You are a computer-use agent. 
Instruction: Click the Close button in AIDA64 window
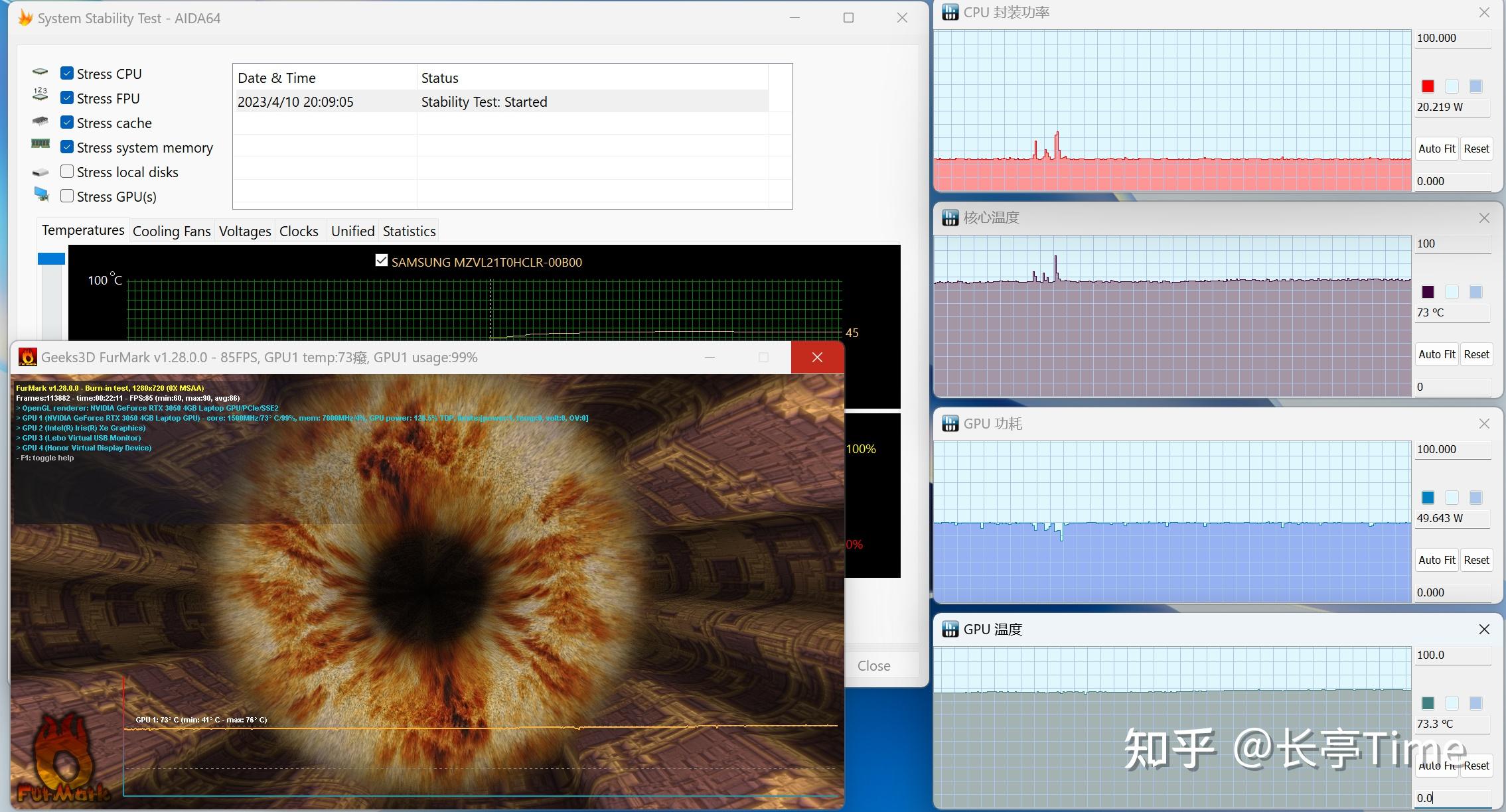(873, 665)
